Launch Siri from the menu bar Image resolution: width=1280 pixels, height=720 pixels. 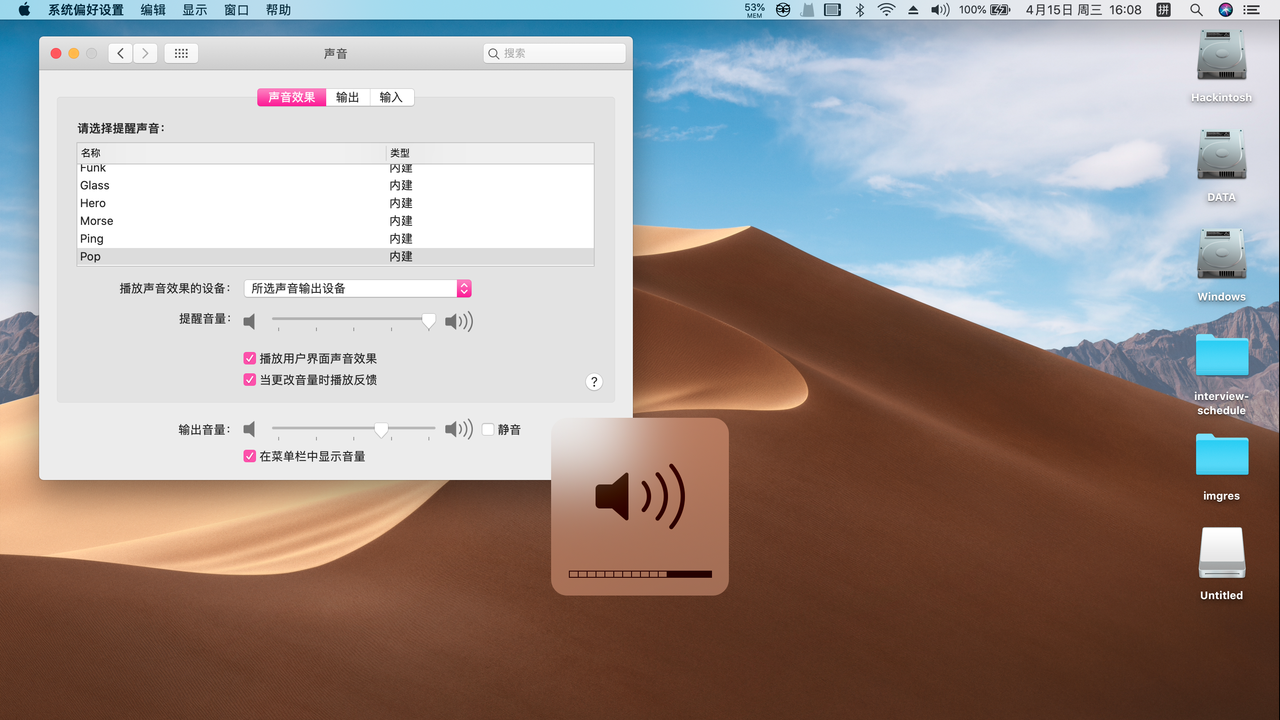point(1225,10)
